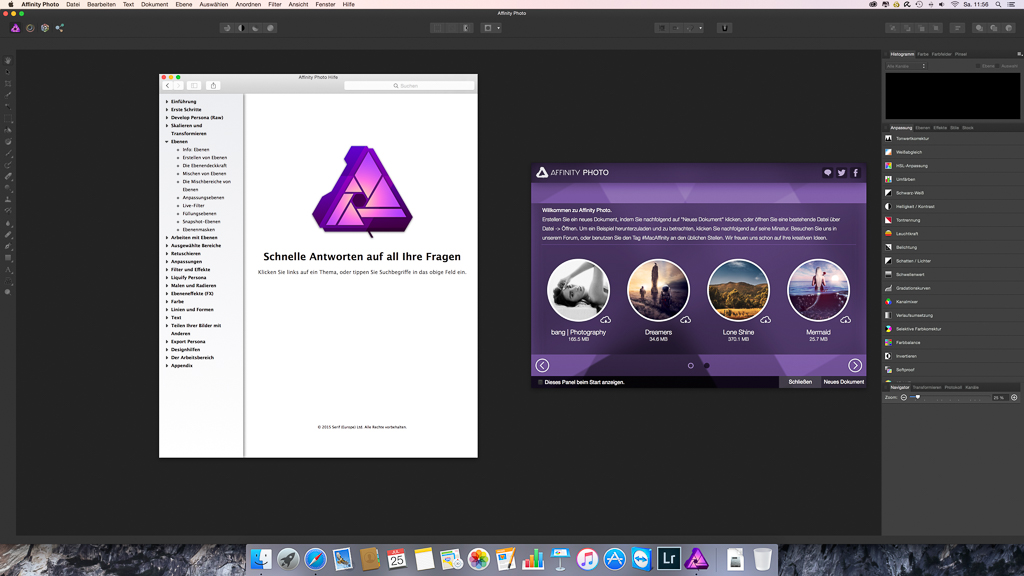Switch to the Develop Persona icon
Image resolution: width=1024 pixels, height=576 pixels.
tap(45, 28)
